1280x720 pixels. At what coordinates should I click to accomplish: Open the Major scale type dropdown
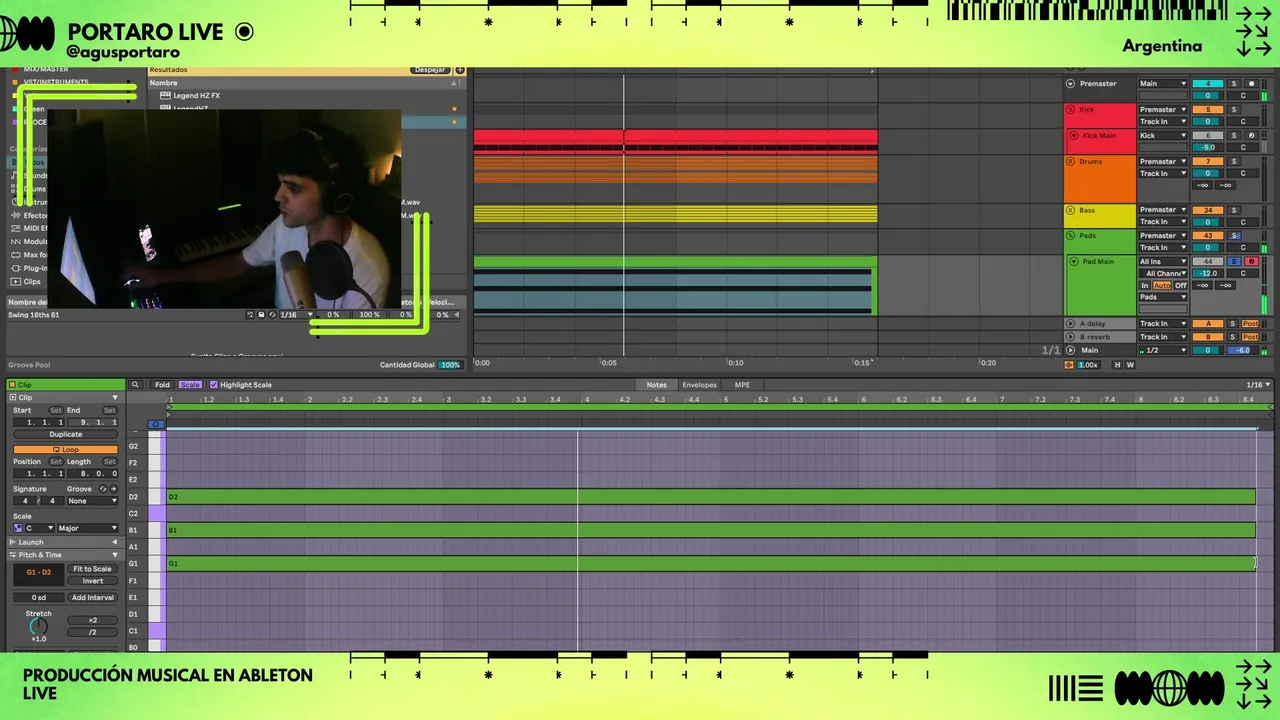click(x=87, y=528)
